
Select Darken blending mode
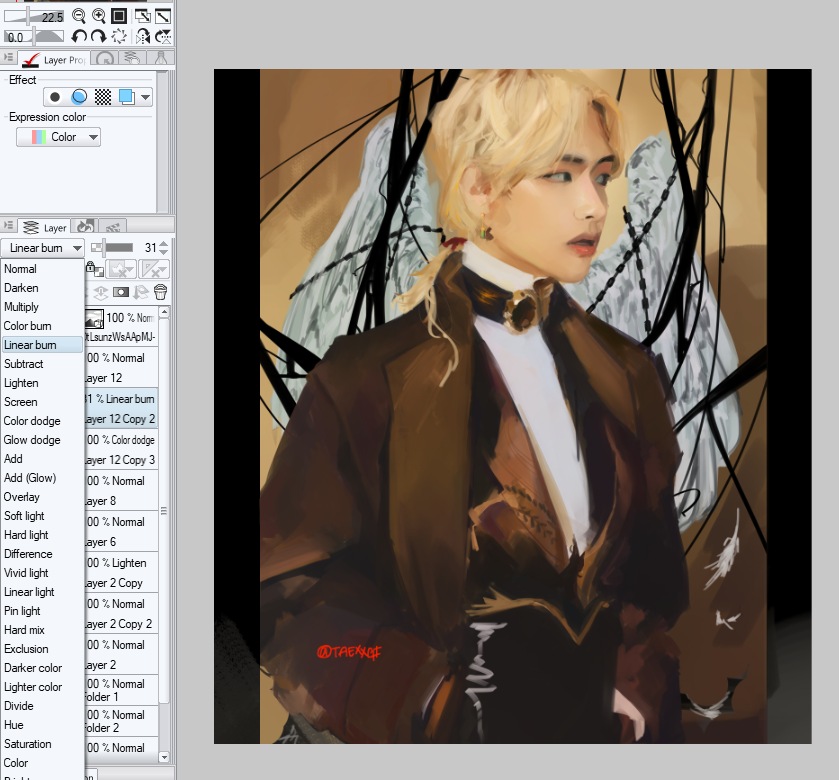tap(42, 288)
